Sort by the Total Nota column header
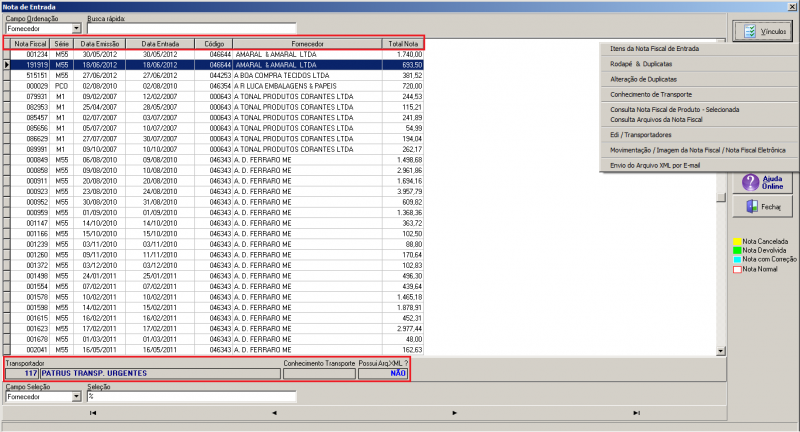Screen dimensions: 800x432 (x=403, y=44)
